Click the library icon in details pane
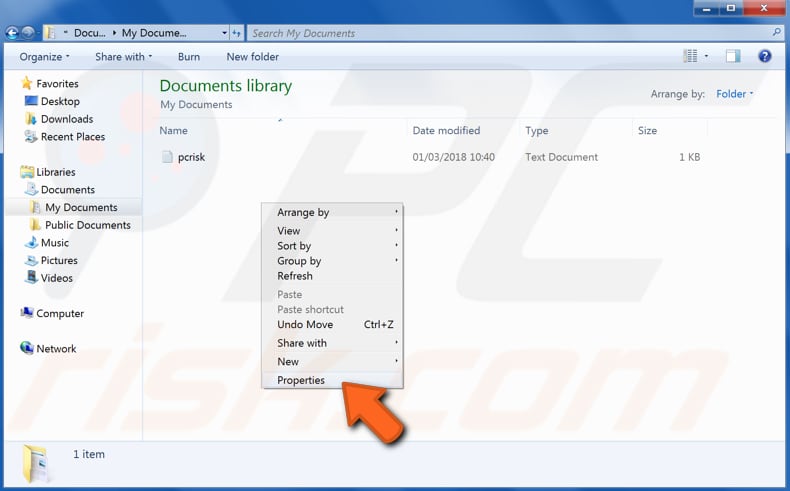This screenshot has height=491, width=790. coord(36,462)
